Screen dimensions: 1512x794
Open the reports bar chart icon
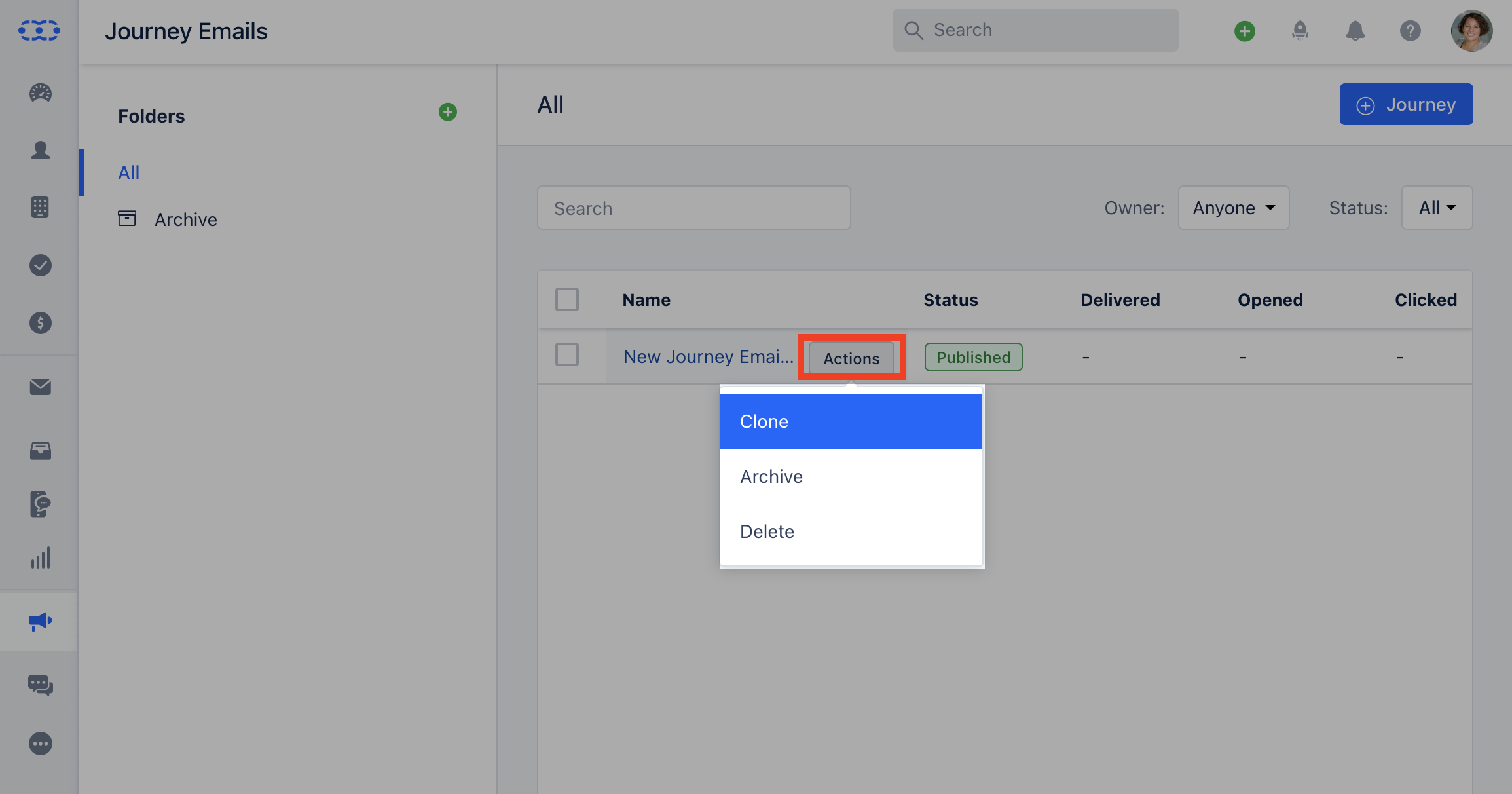click(40, 558)
